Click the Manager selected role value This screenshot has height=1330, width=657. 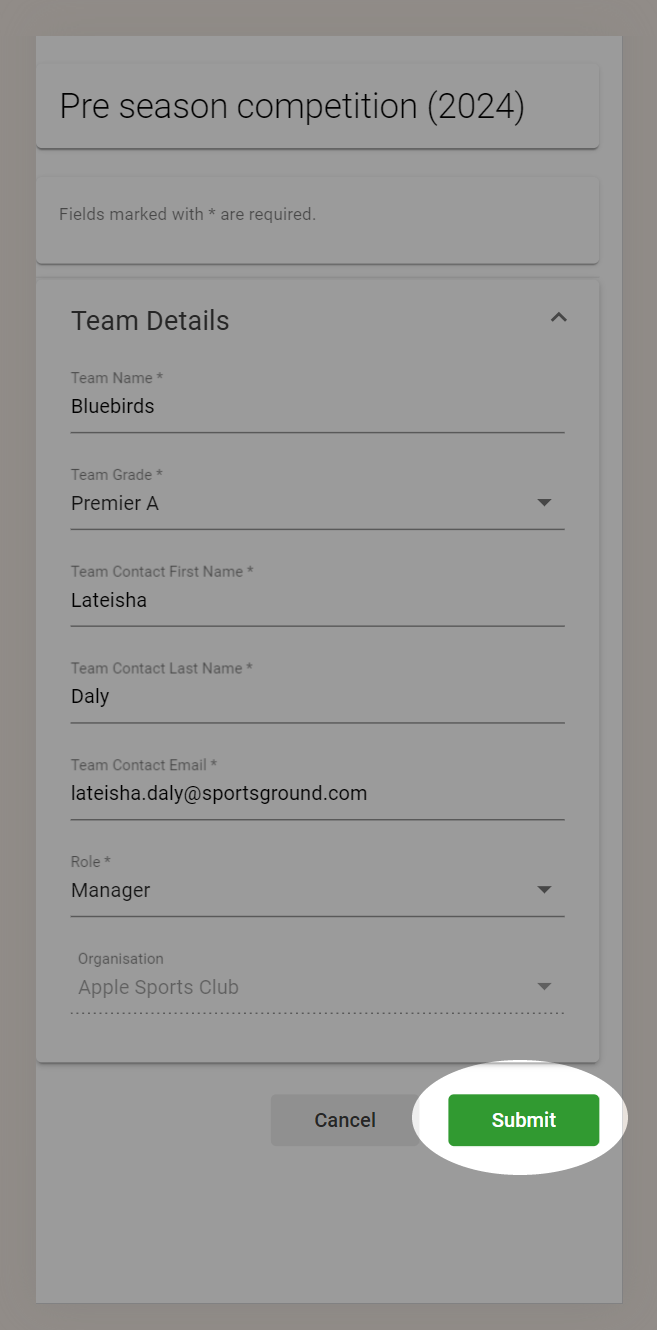coord(111,890)
